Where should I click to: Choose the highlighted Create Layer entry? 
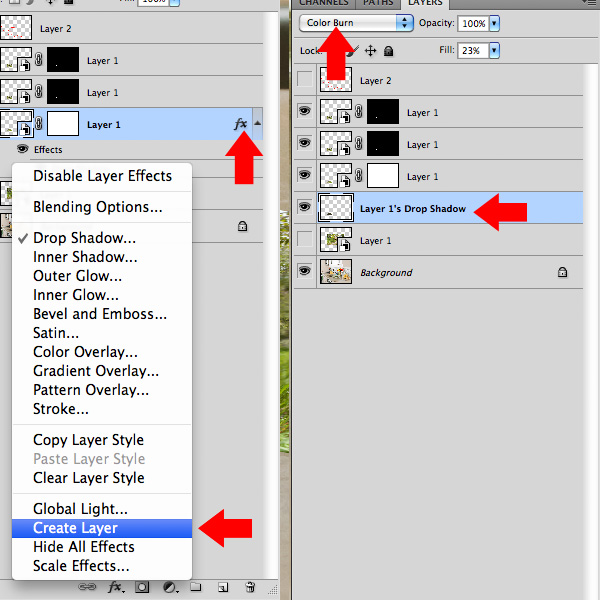click(102, 528)
